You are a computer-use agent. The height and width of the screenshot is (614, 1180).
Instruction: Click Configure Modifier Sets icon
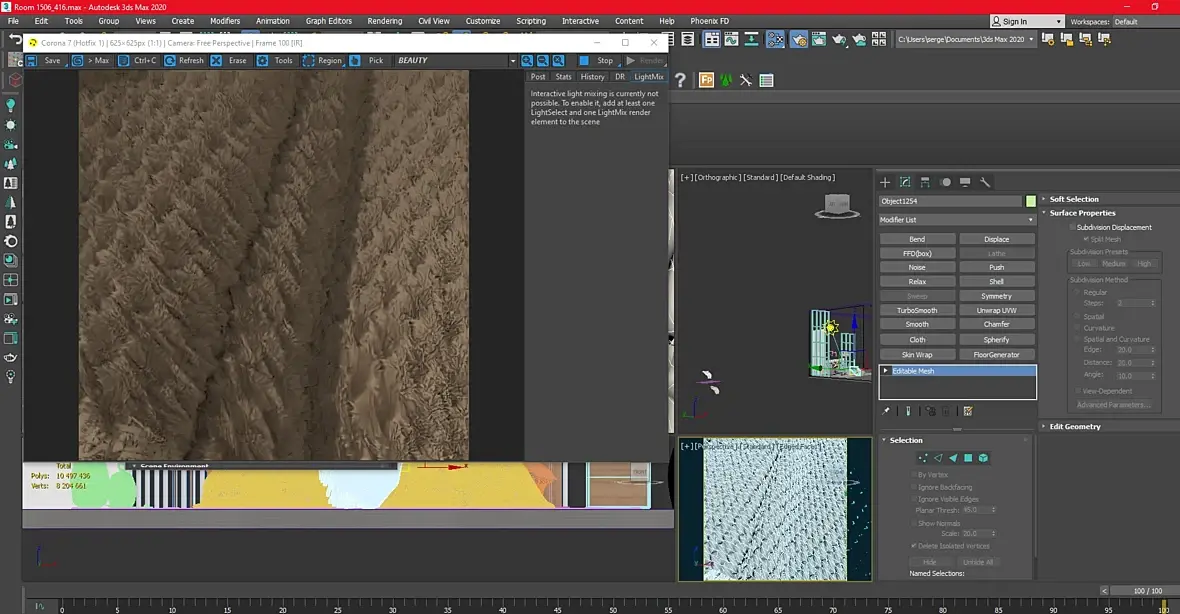pyautogui.click(x=968, y=411)
